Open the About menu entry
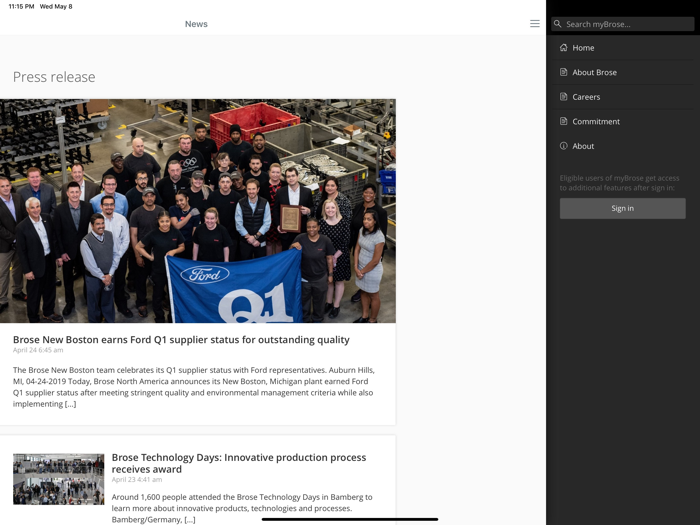 tap(622, 146)
